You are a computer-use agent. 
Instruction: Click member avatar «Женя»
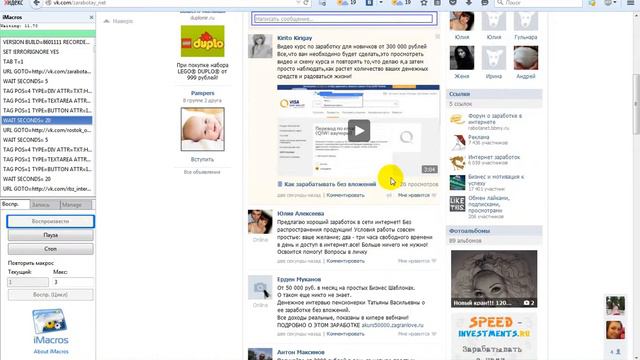tap(462, 58)
